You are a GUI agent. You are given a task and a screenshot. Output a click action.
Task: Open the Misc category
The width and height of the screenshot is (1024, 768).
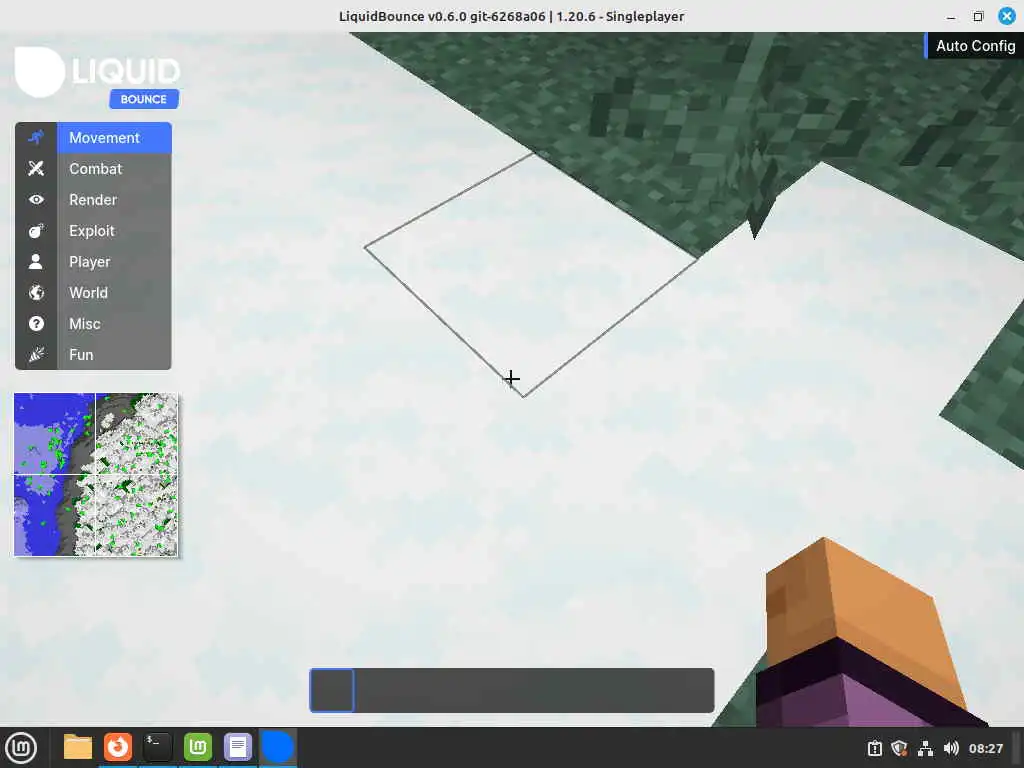click(93, 324)
